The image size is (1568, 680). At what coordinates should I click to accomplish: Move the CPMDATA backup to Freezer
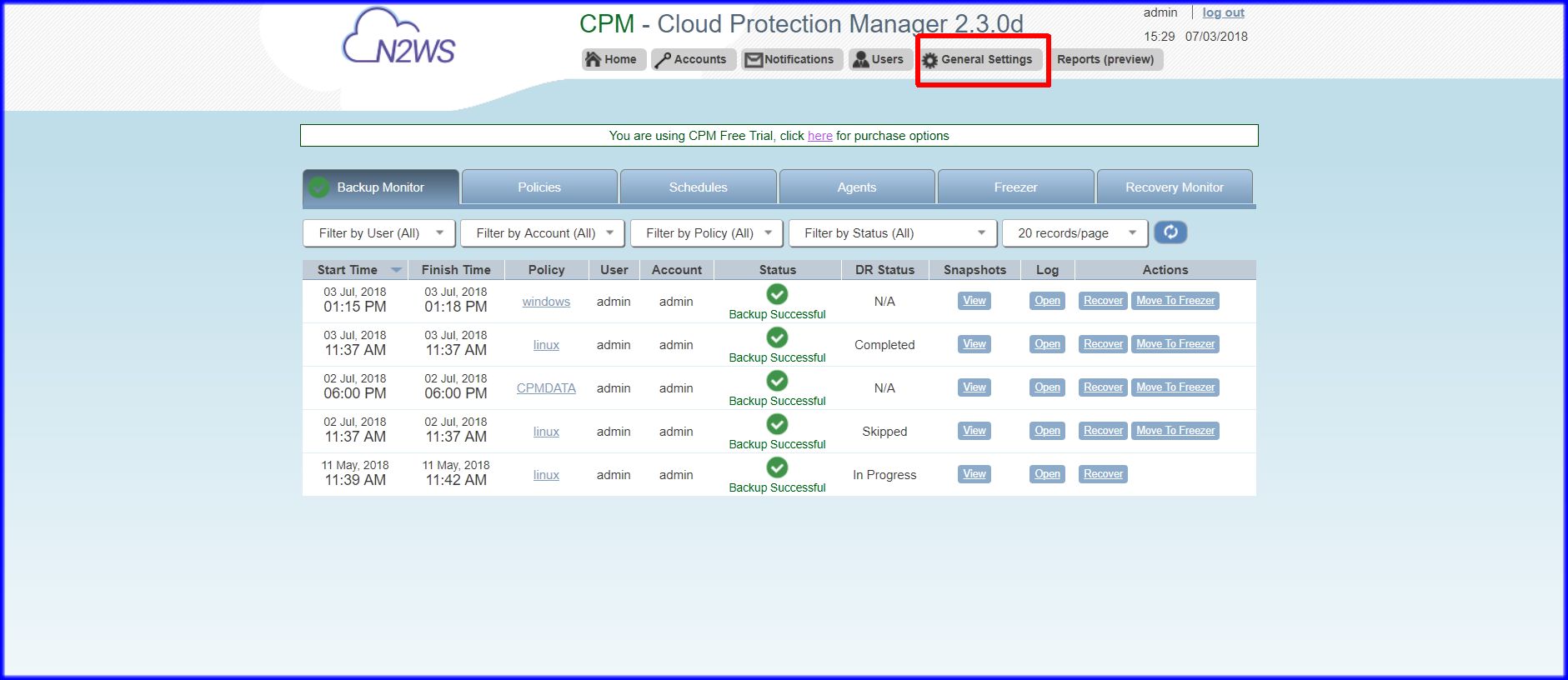click(1175, 387)
